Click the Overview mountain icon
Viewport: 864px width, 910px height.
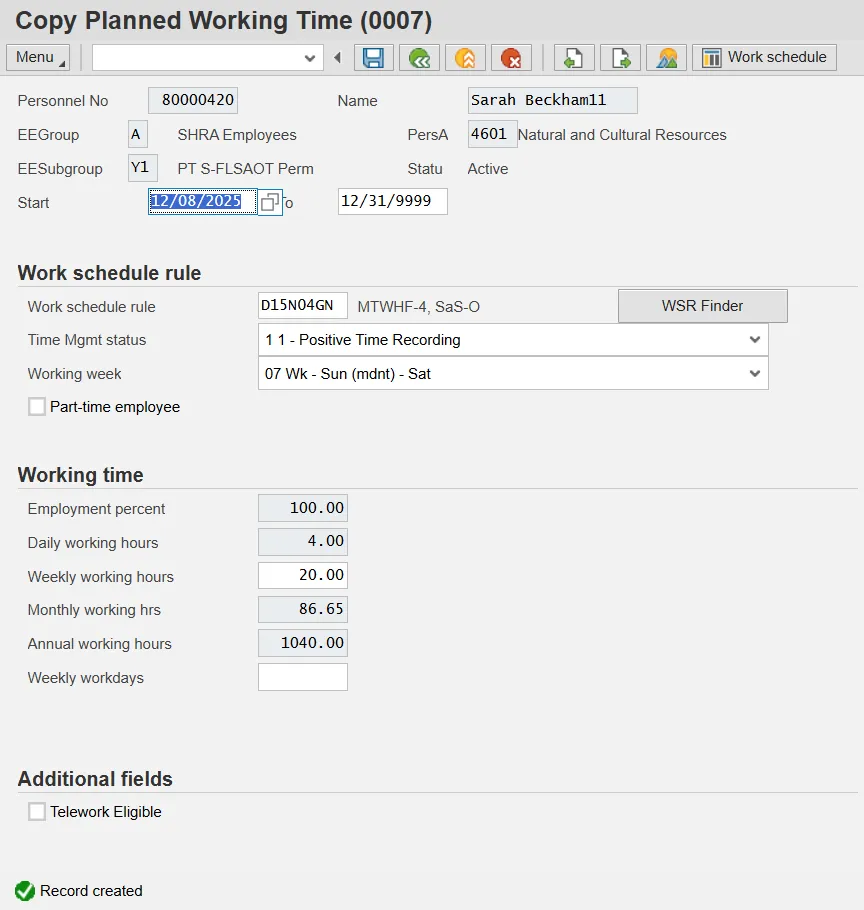667,57
